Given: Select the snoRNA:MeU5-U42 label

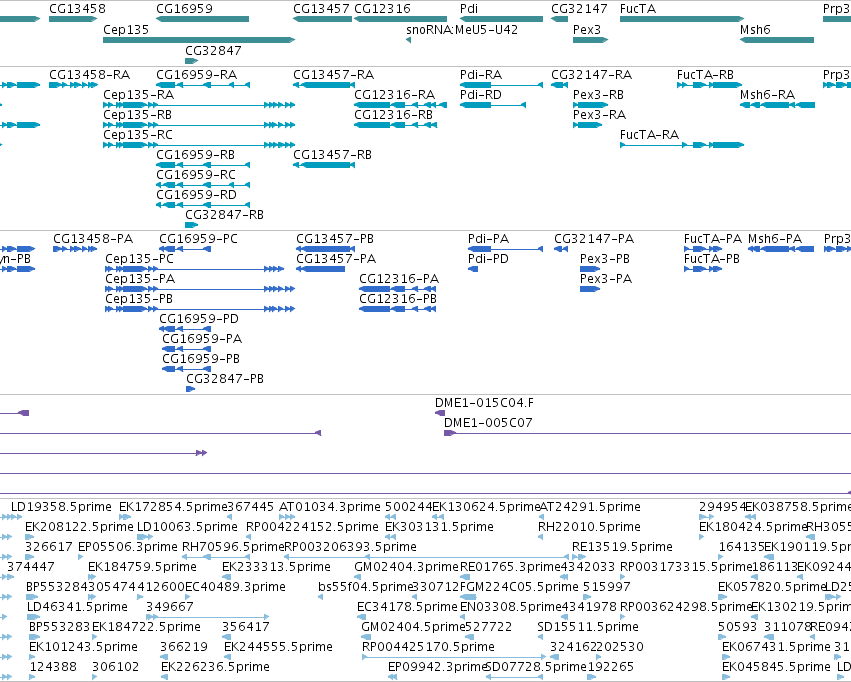Looking at the screenshot, I should click(462, 29).
